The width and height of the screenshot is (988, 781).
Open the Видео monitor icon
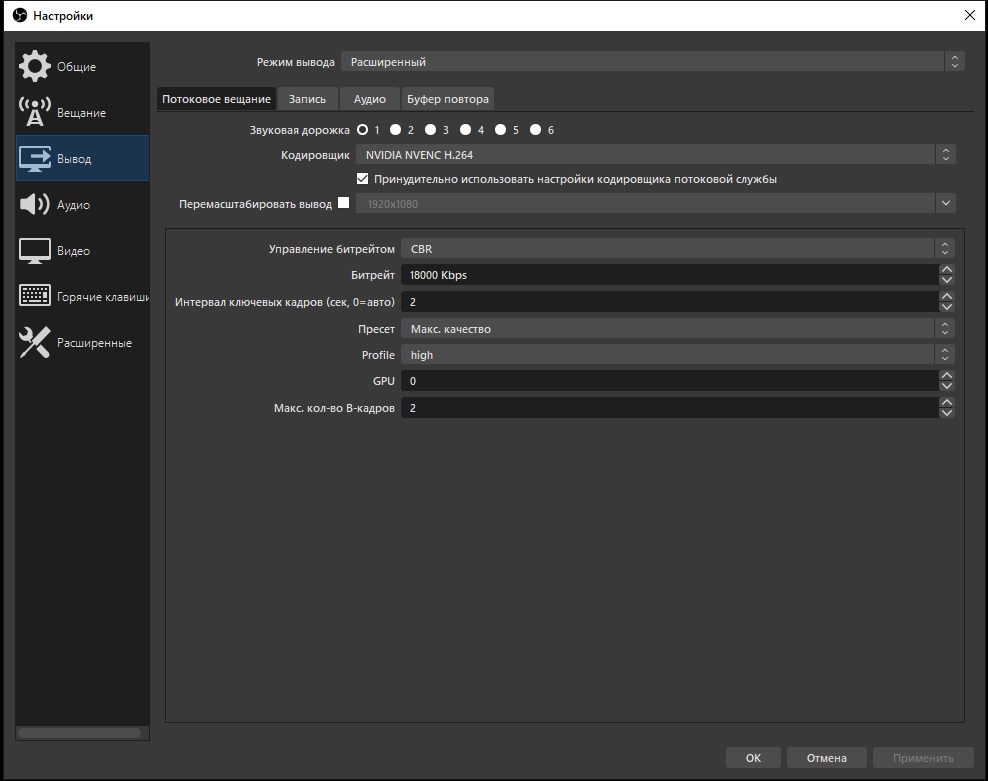(34, 250)
